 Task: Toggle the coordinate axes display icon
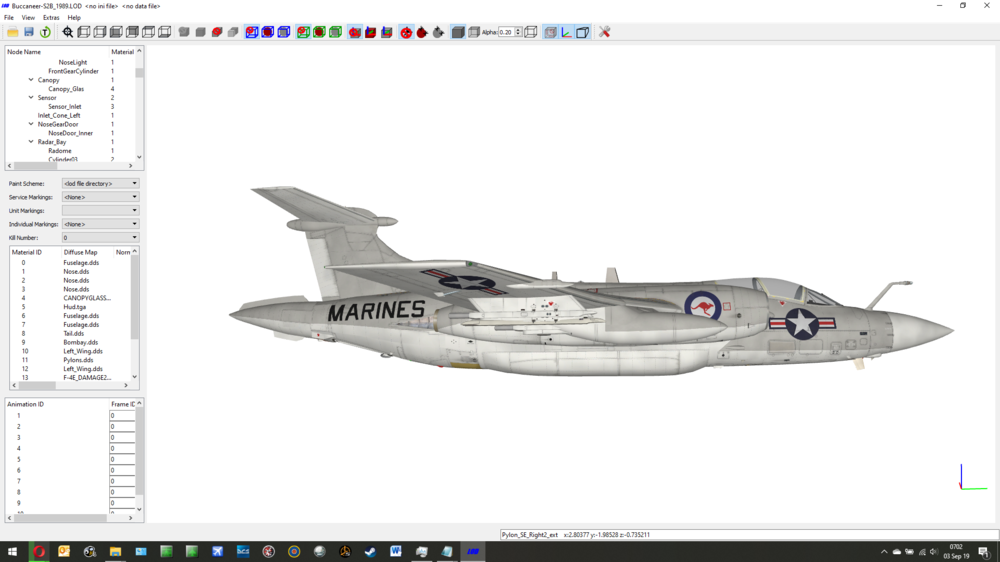click(566, 32)
